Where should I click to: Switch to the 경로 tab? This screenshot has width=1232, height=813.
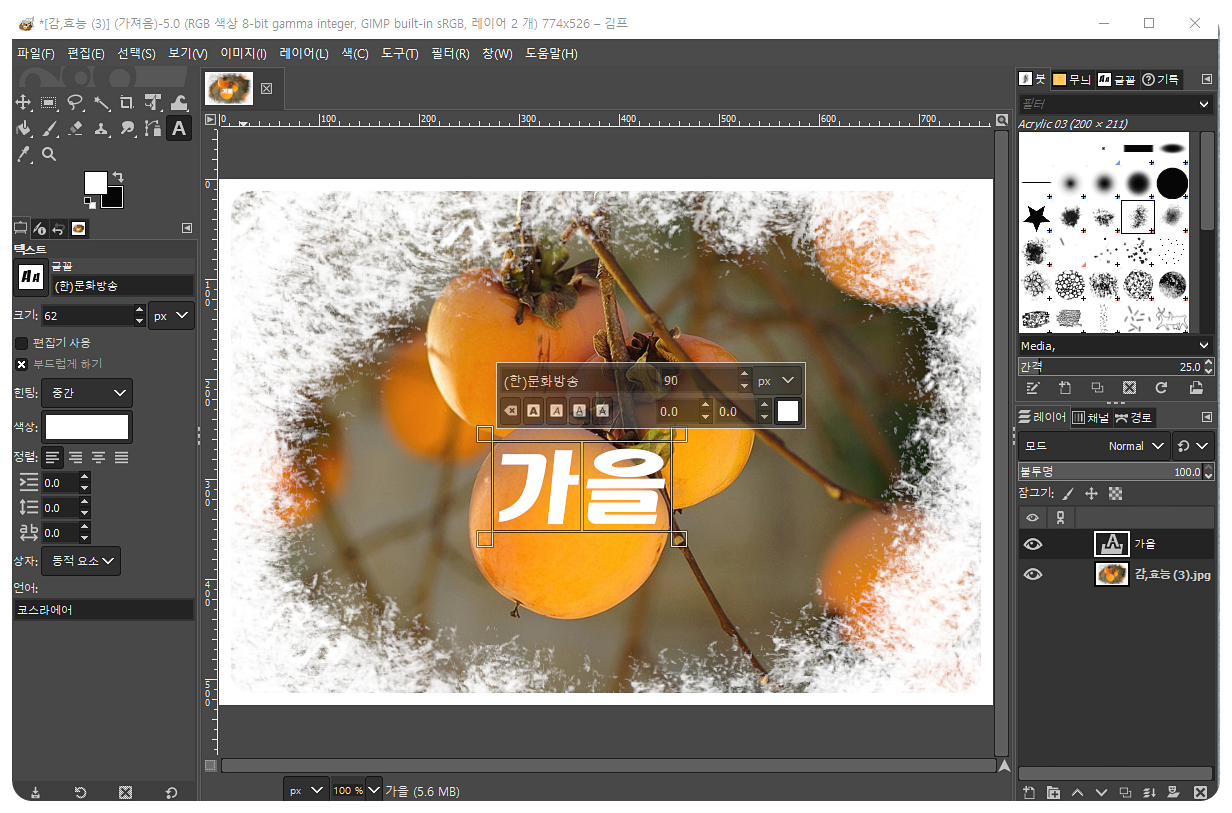pyautogui.click(x=1133, y=417)
